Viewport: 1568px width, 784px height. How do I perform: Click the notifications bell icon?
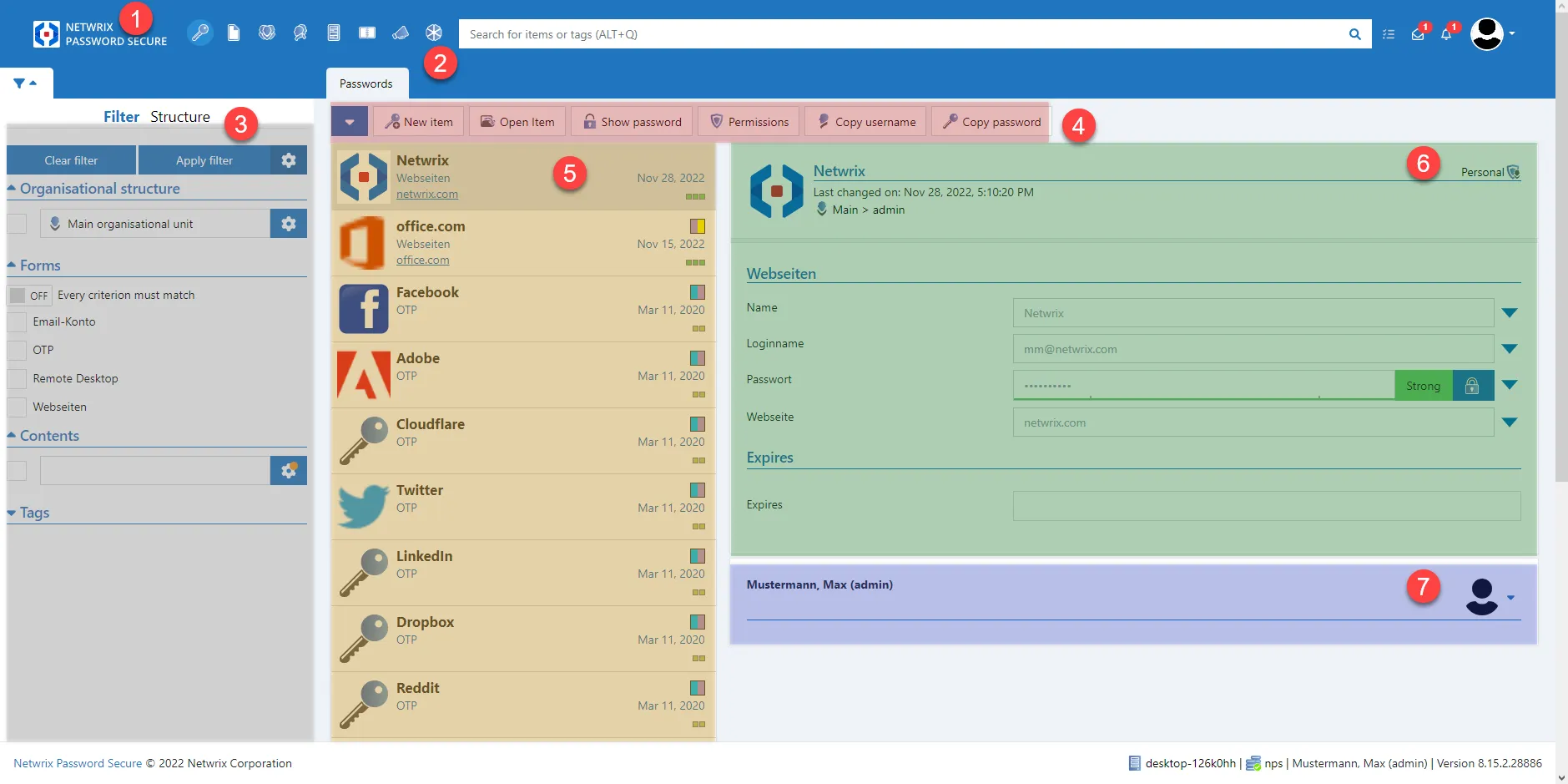point(1446,34)
